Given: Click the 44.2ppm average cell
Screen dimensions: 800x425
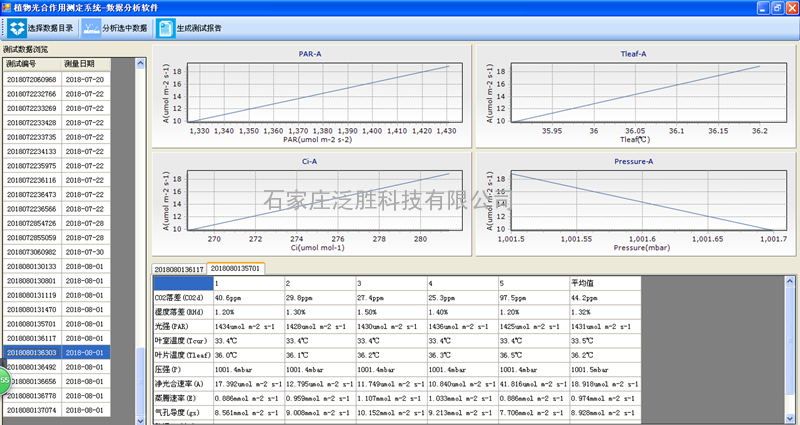Looking at the screenshot, I should coord(605,297).
